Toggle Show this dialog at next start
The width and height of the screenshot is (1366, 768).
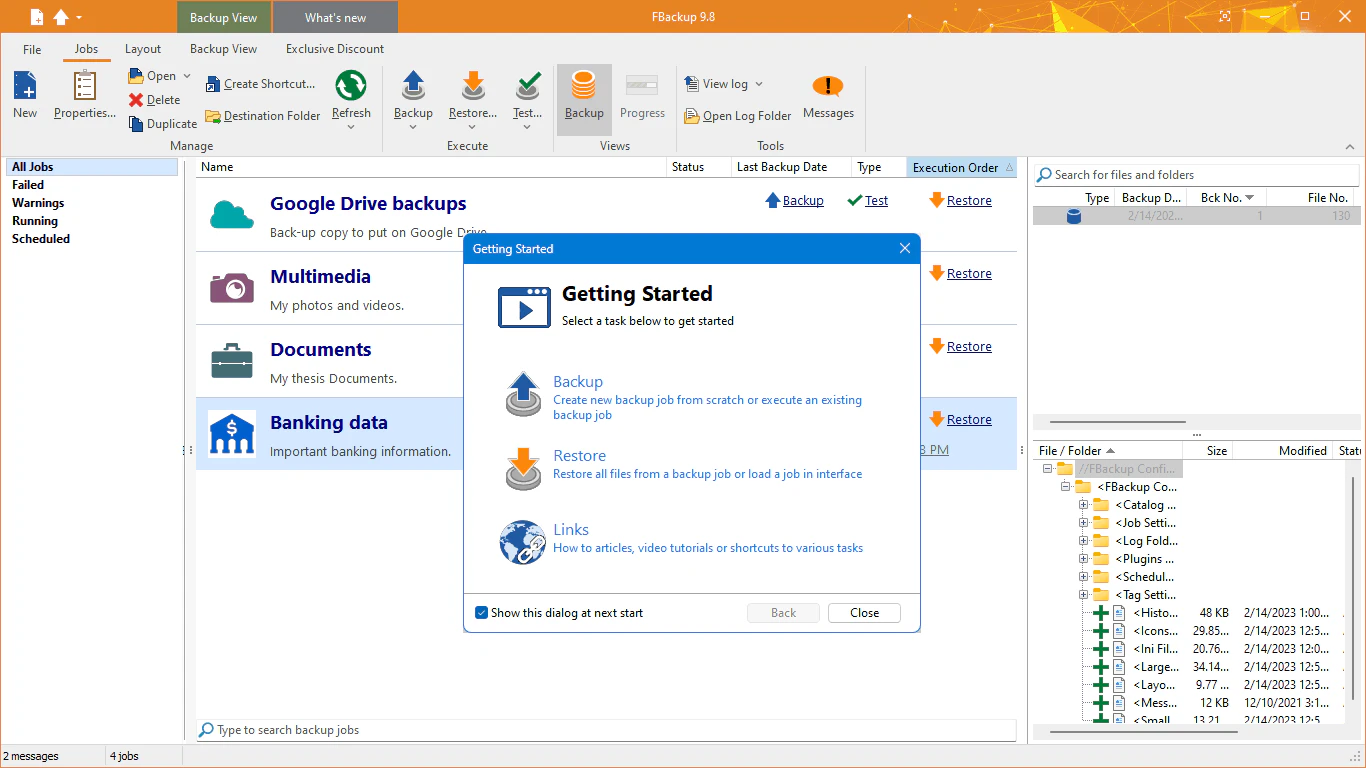[481, 612]
